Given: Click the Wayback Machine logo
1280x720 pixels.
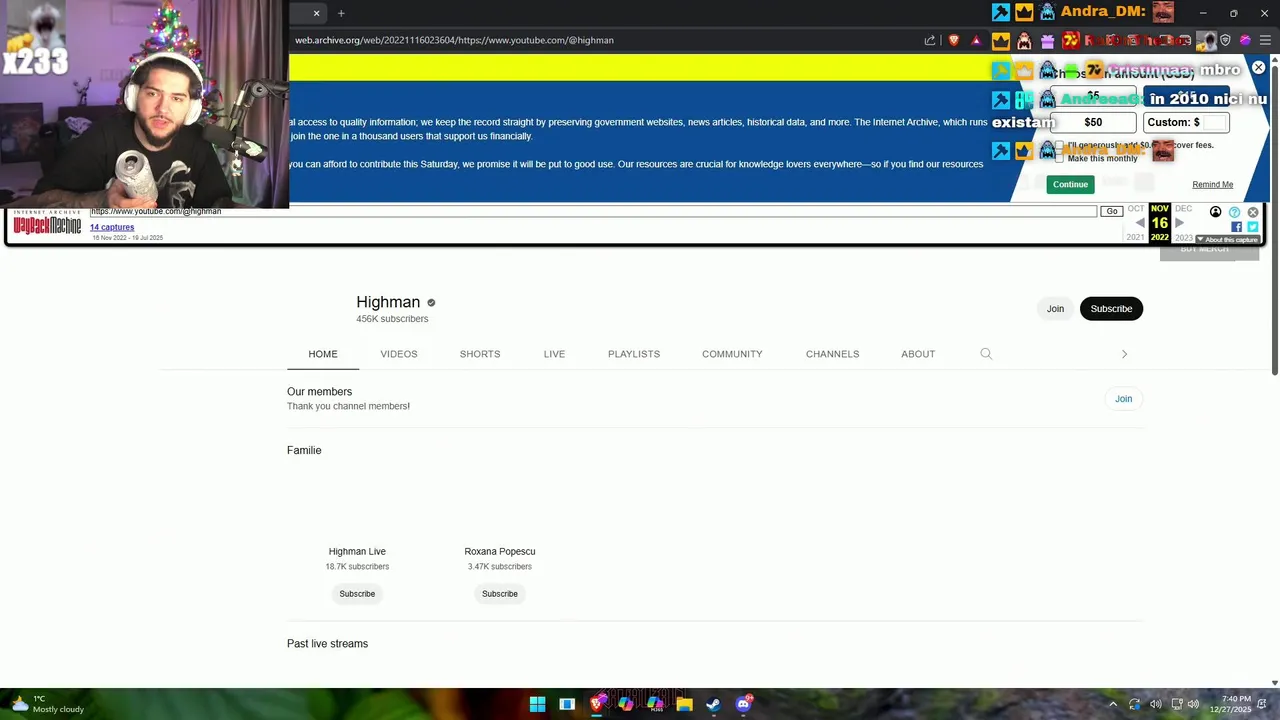Looking at the screenshot, I should click(47, 224).
